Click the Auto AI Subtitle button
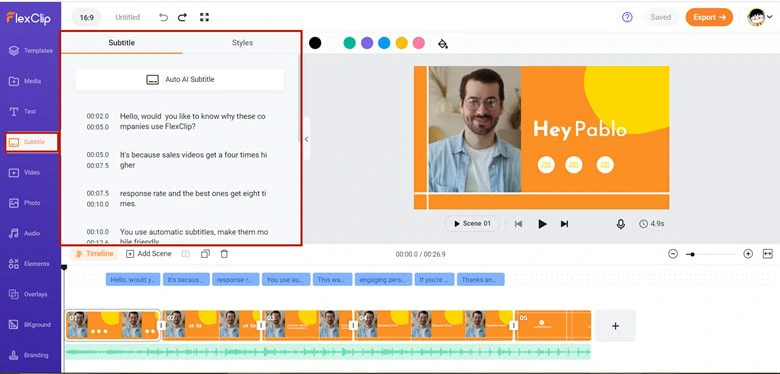 180,80
